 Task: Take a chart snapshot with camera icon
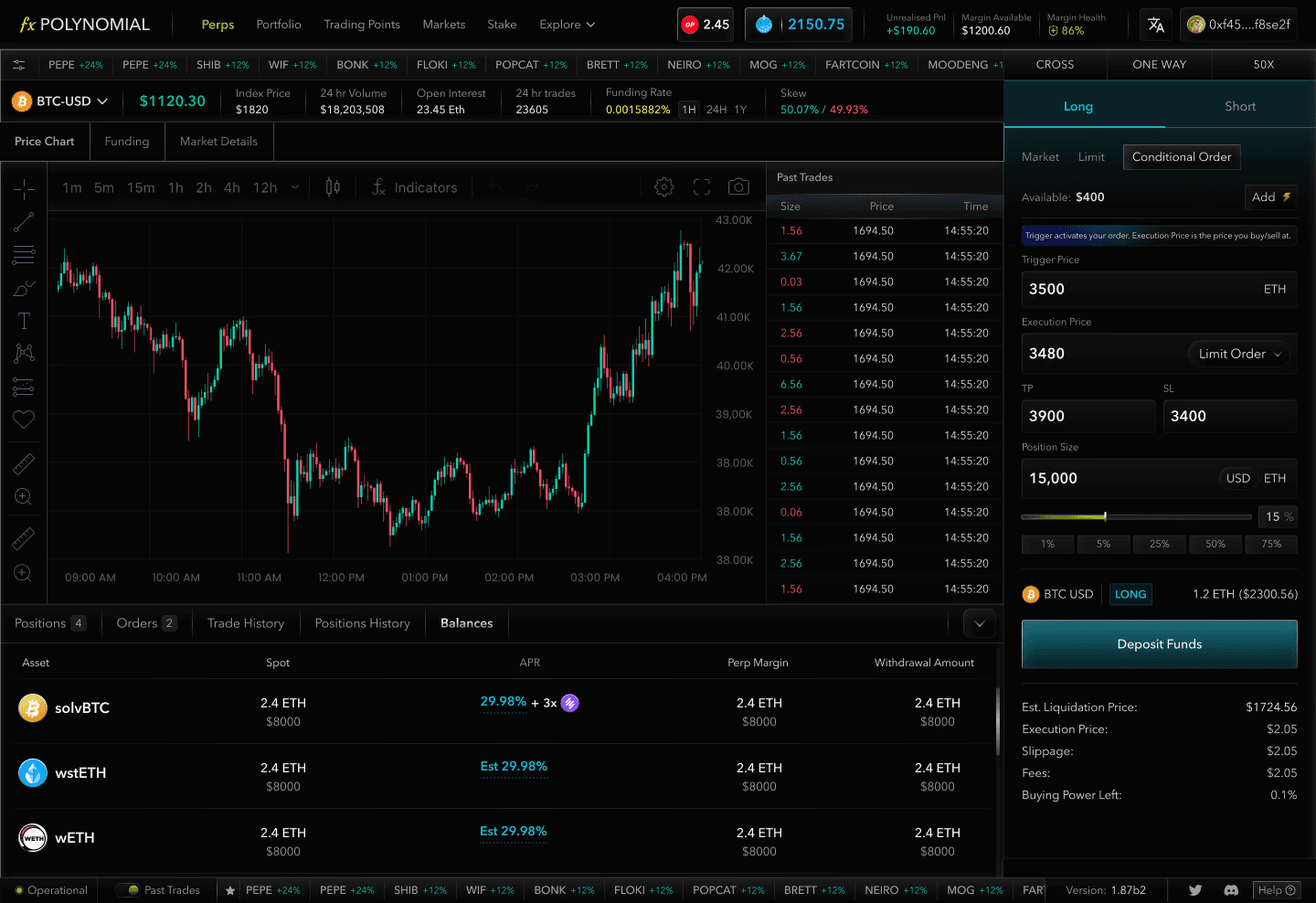pyautogui.click(x=738, y=187)
